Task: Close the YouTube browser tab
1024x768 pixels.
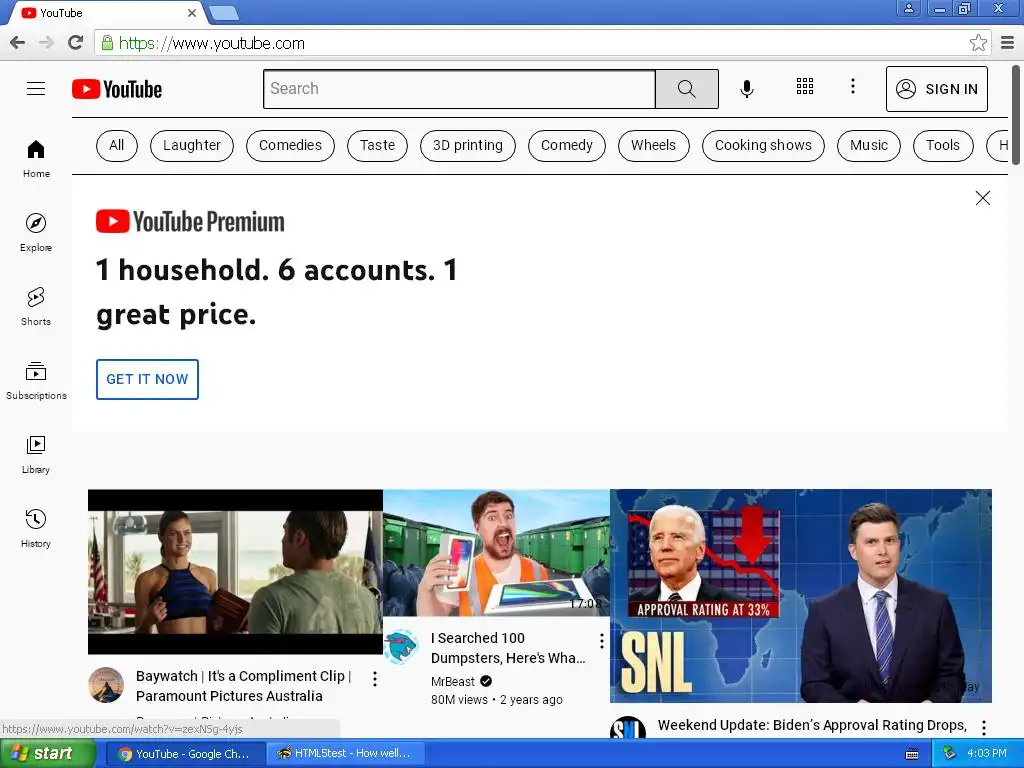Action: (191, 13)
